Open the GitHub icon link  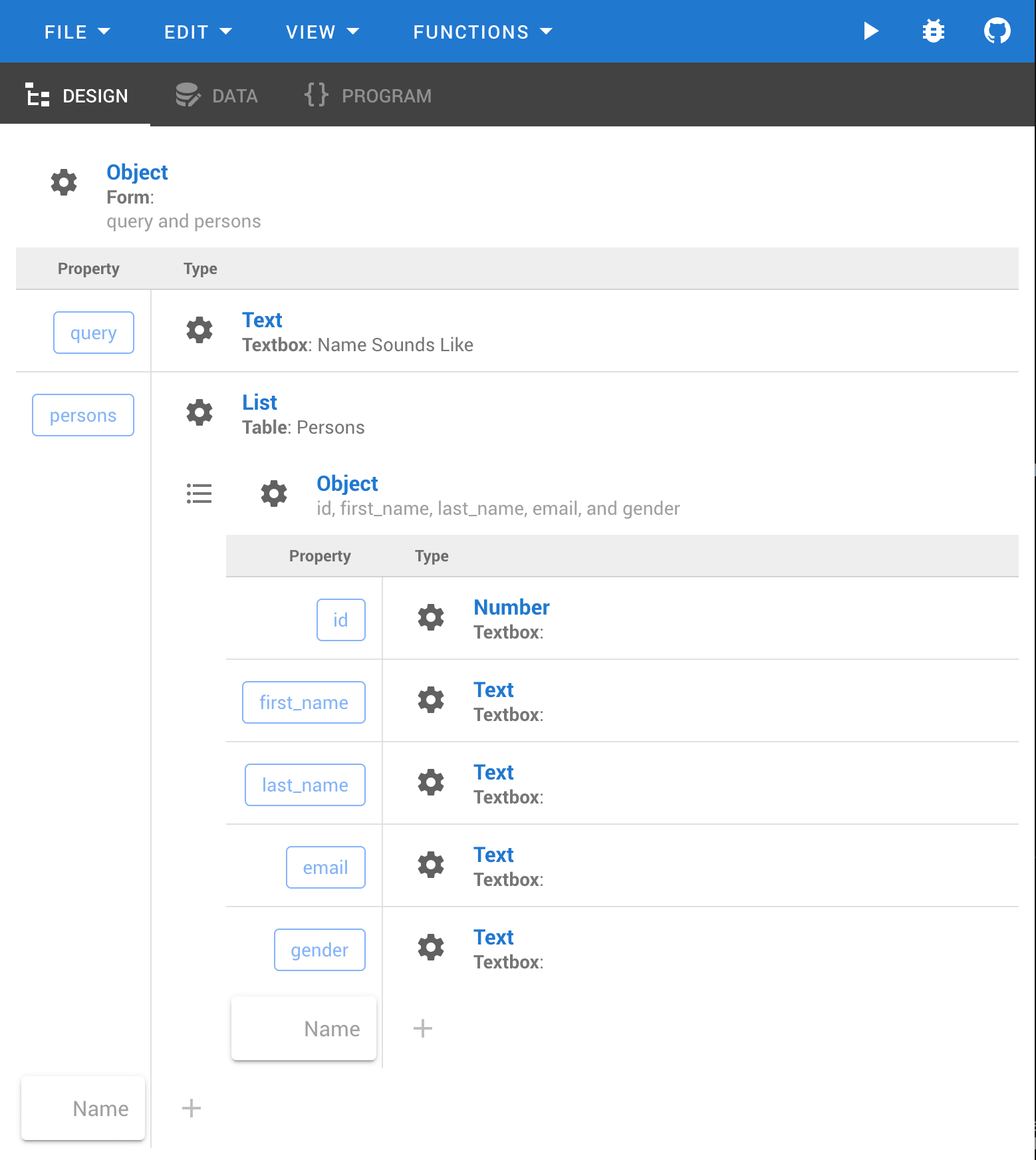click(x=997, y=31)
